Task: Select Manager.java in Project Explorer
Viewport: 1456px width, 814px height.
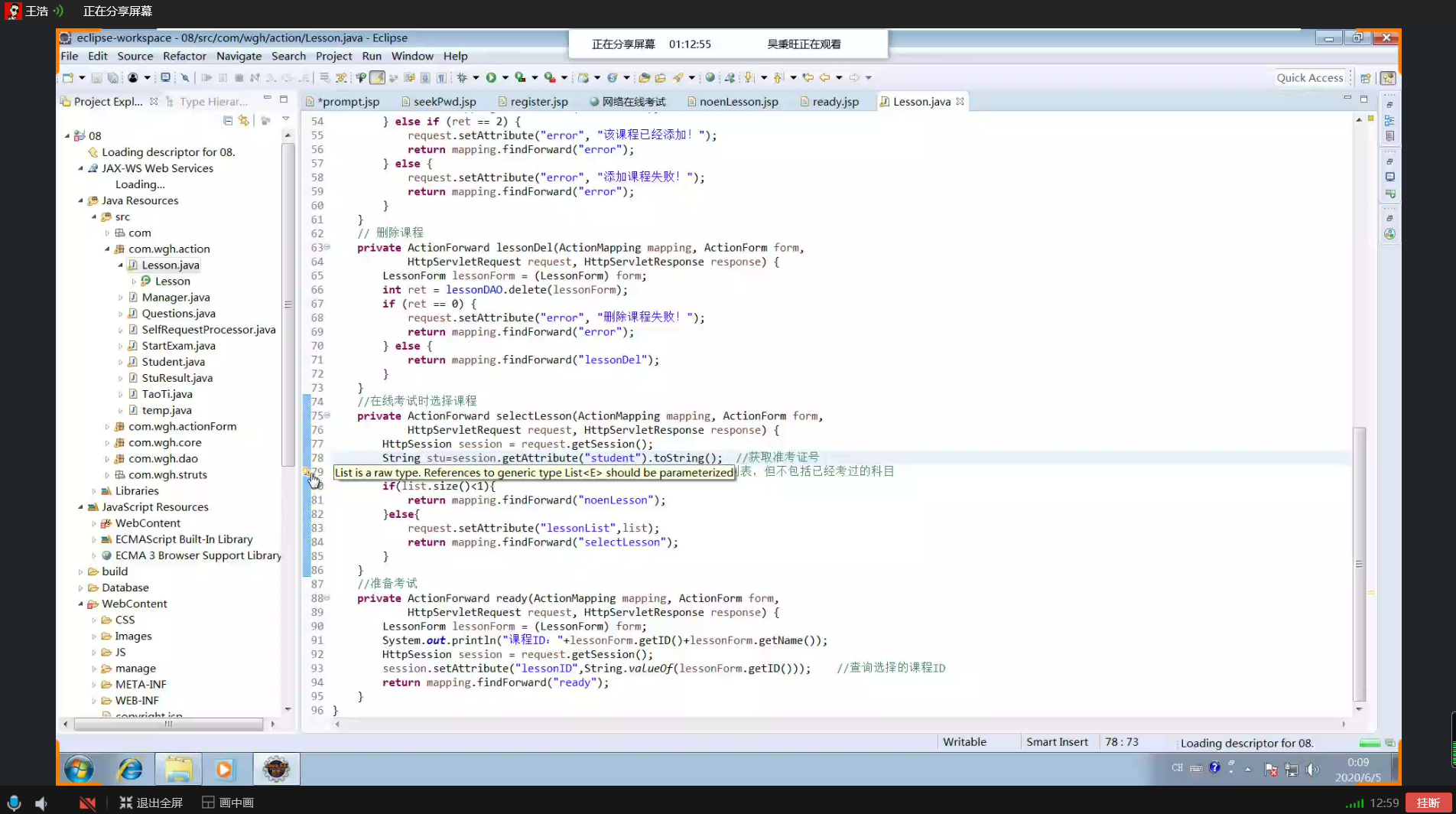Action: (175, 297)
